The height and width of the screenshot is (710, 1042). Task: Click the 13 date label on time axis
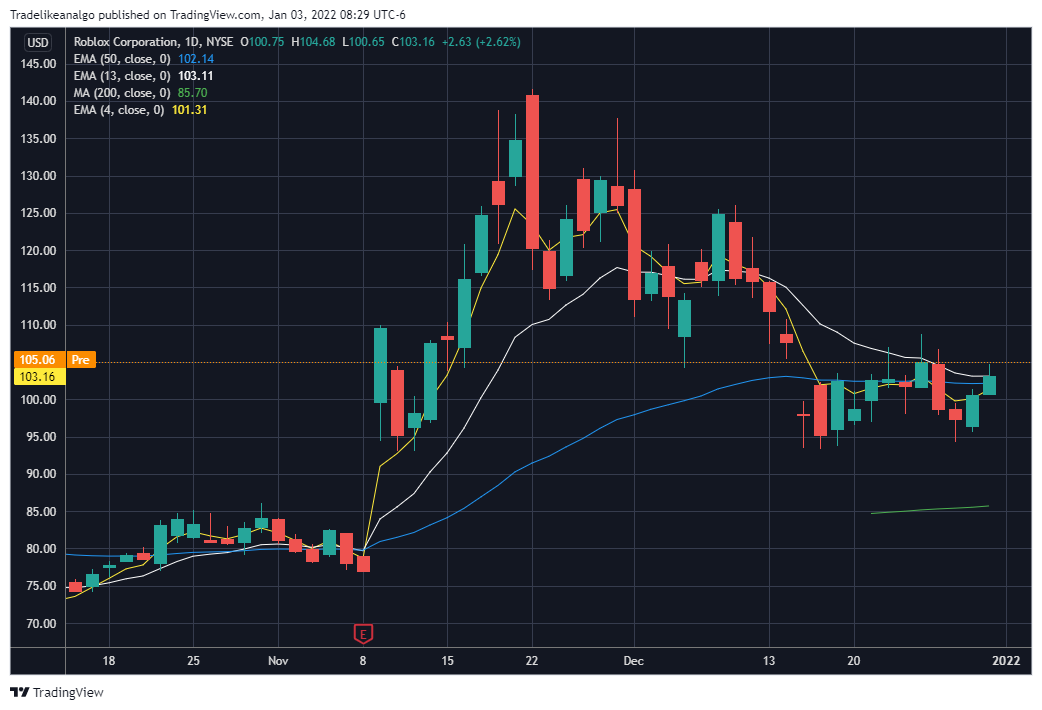point(769,661)
